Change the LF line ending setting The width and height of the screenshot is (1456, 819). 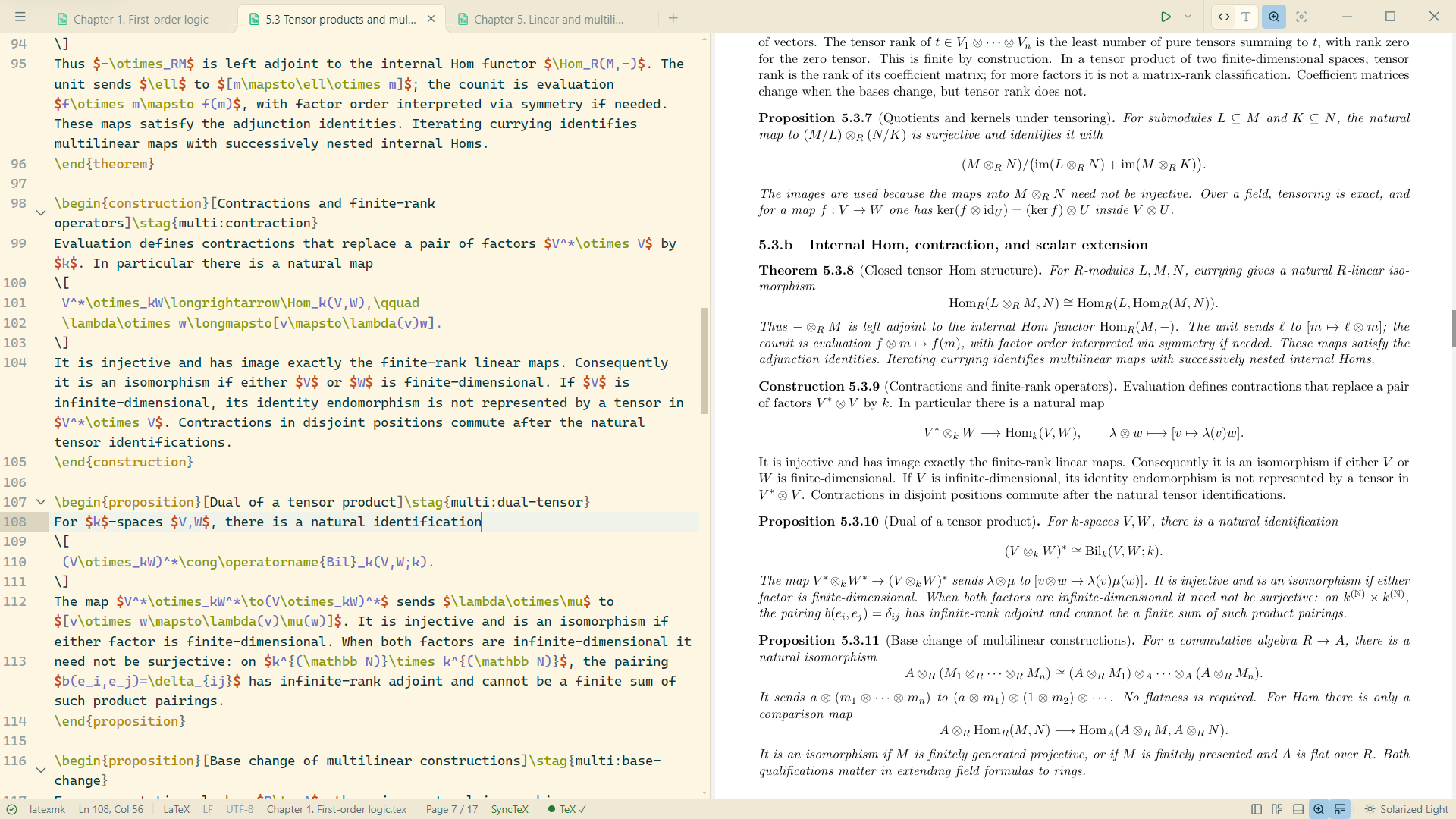point(208,809)
